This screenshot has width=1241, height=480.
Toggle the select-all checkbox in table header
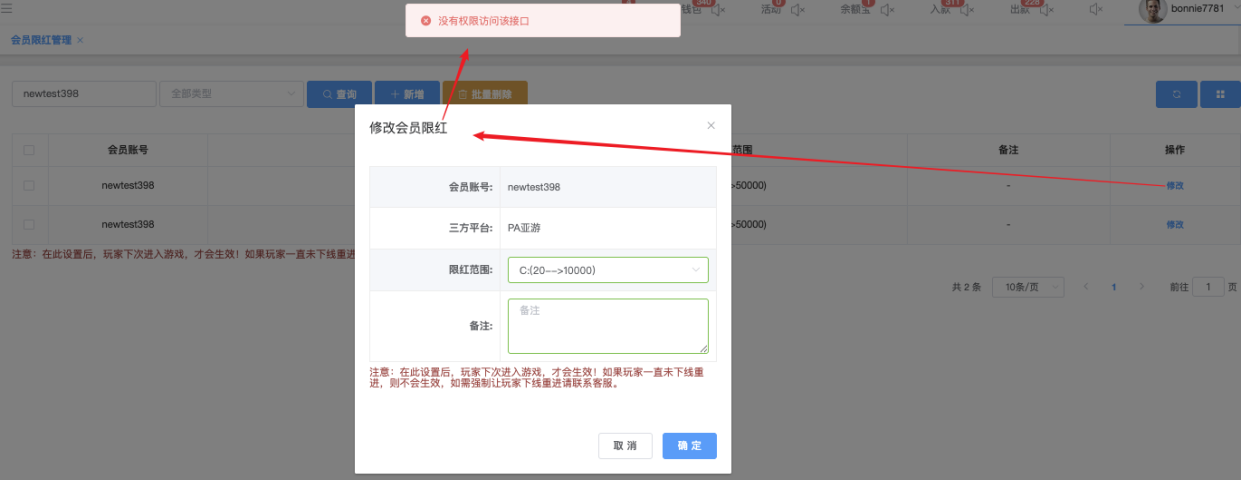click(29, 150)
